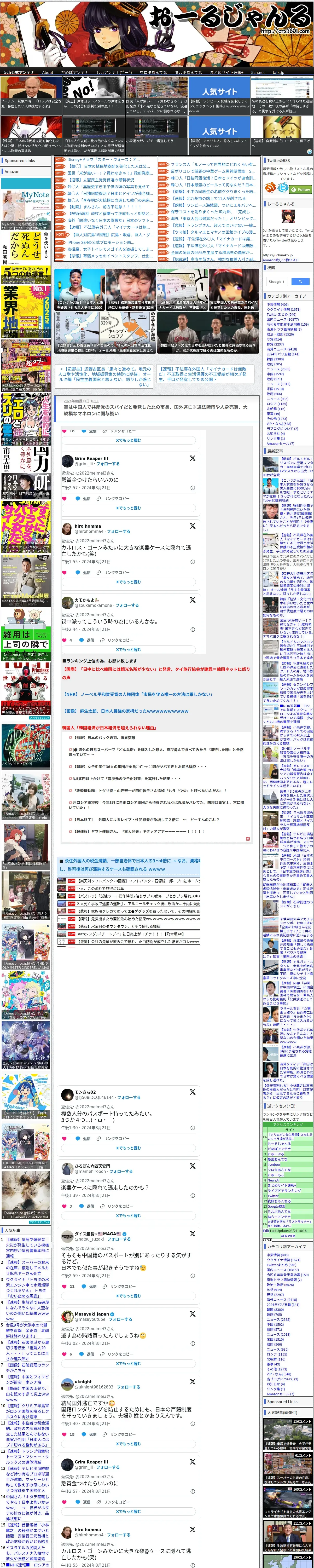This screenshot has width=314, height=1568.
Task: Open Masayuki Japan profile avatar
Action: 68,1317
